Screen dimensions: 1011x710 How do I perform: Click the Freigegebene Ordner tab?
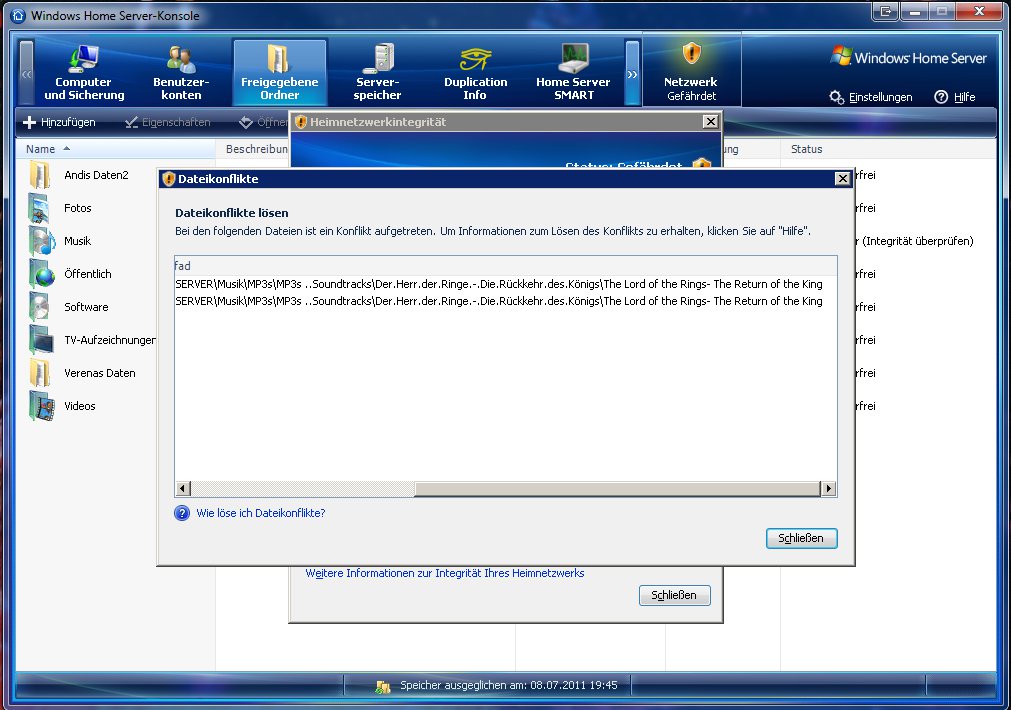coord(279,73)
